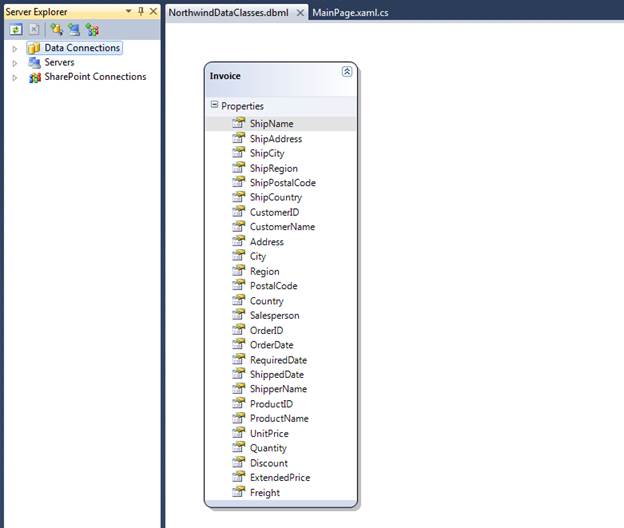Click the ShipAddress property icon
Viewport: 624px width, 528px height.
tap(239, 138)
